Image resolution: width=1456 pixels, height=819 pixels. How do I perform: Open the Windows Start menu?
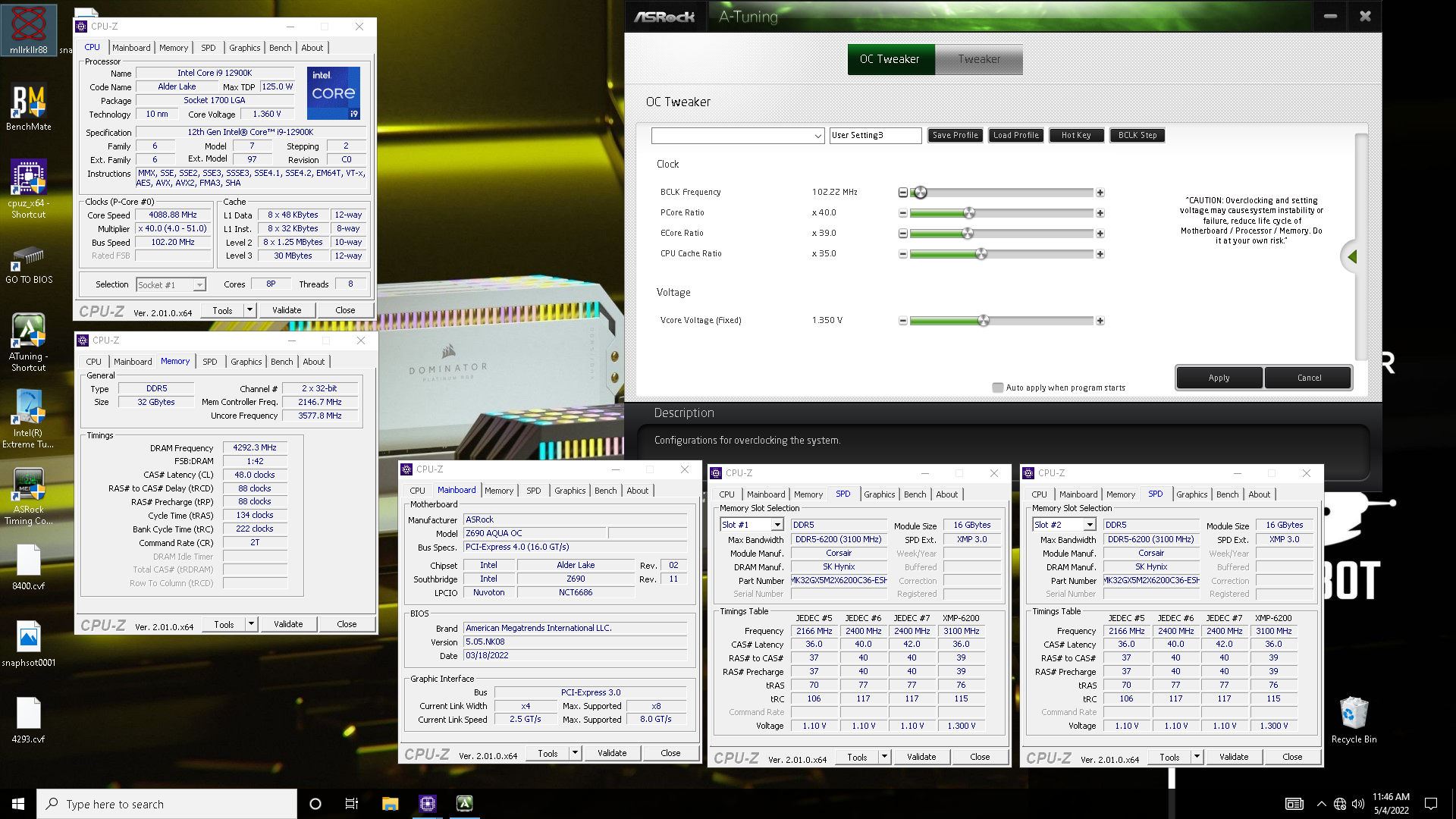pos(18,804)
